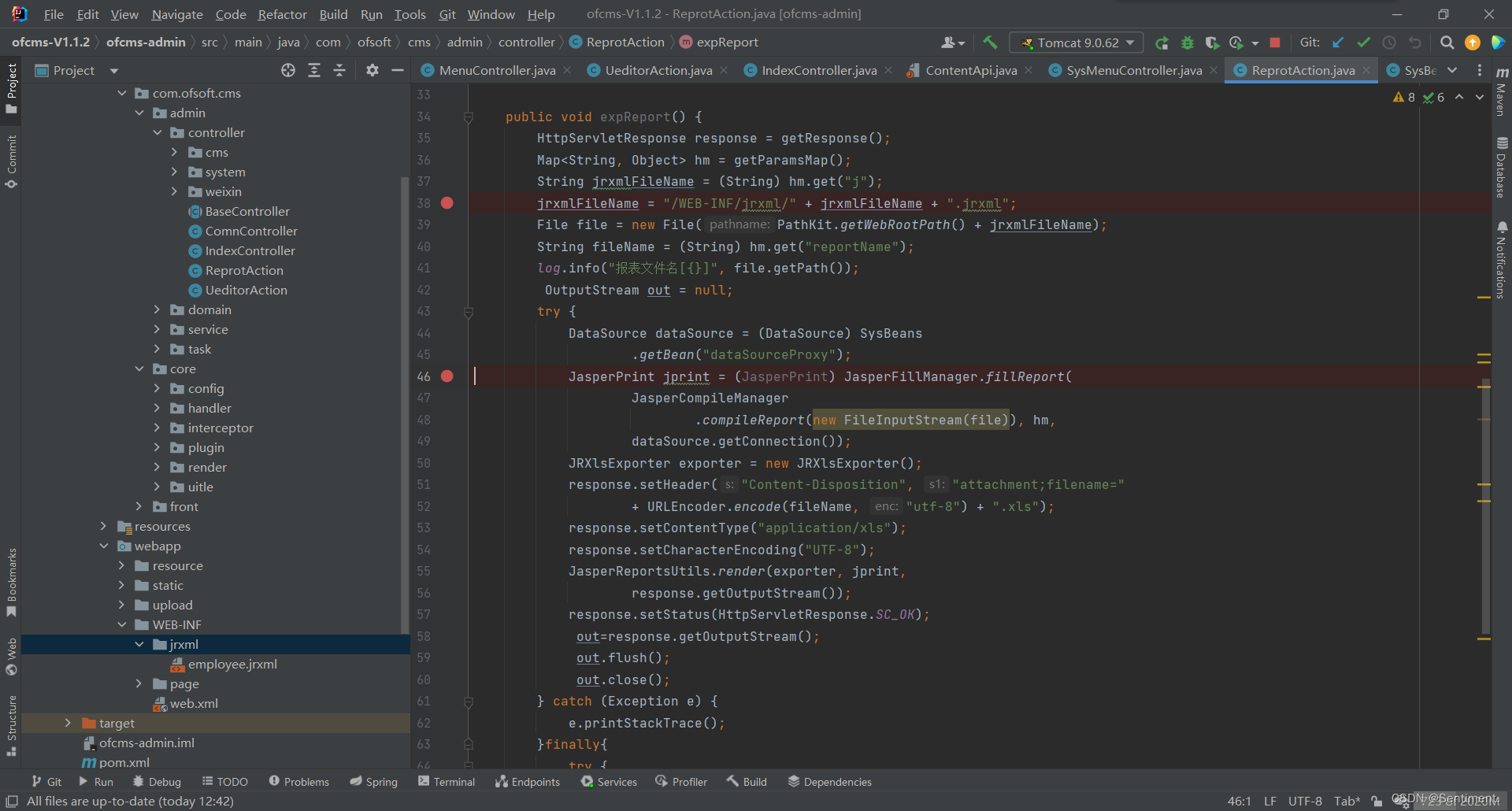Viewport: 1512px width, 811px height.
Task: Click Git update project arrow icon
Action: 1338,43
